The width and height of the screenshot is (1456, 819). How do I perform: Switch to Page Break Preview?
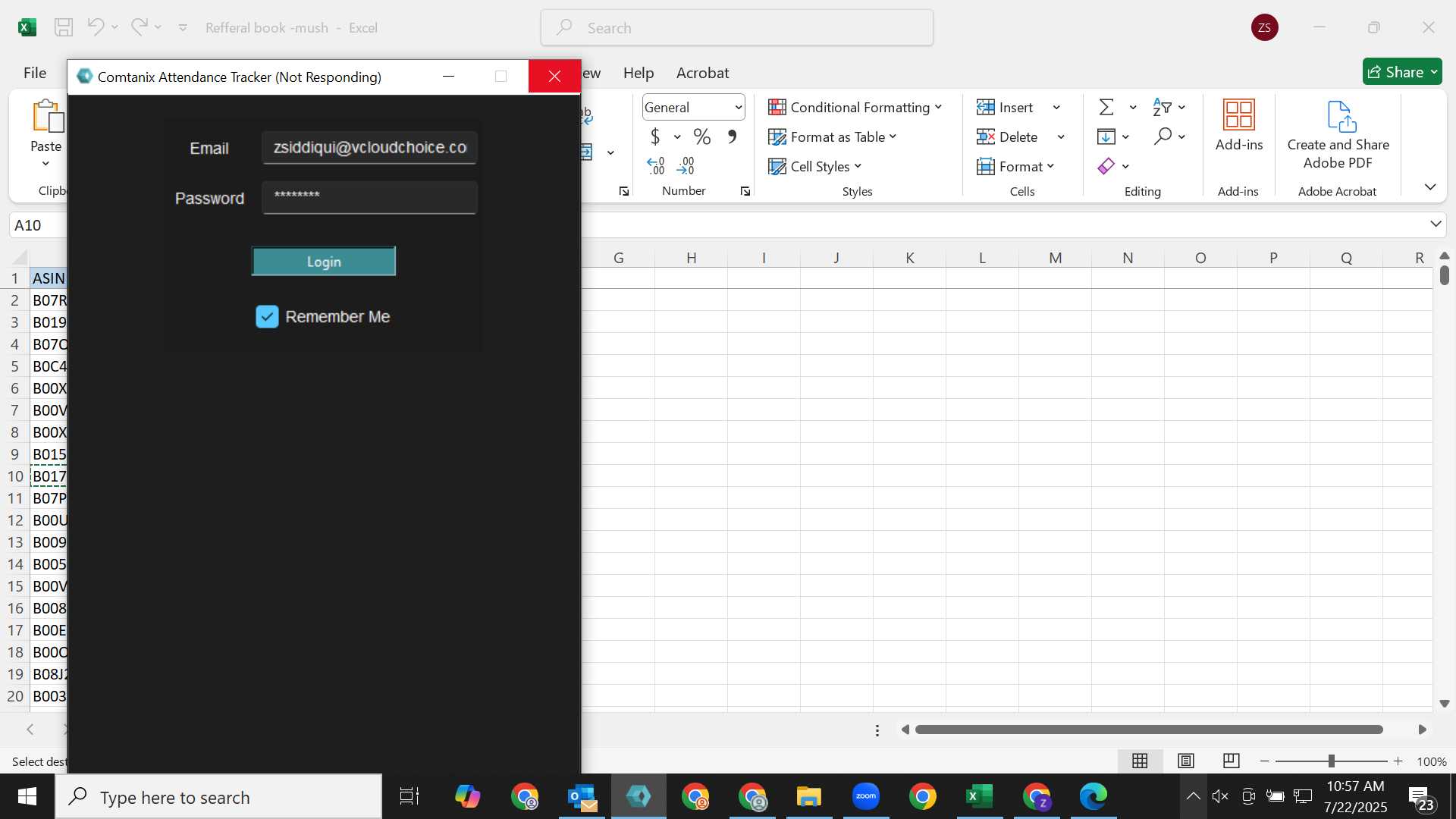point(1232,761)
